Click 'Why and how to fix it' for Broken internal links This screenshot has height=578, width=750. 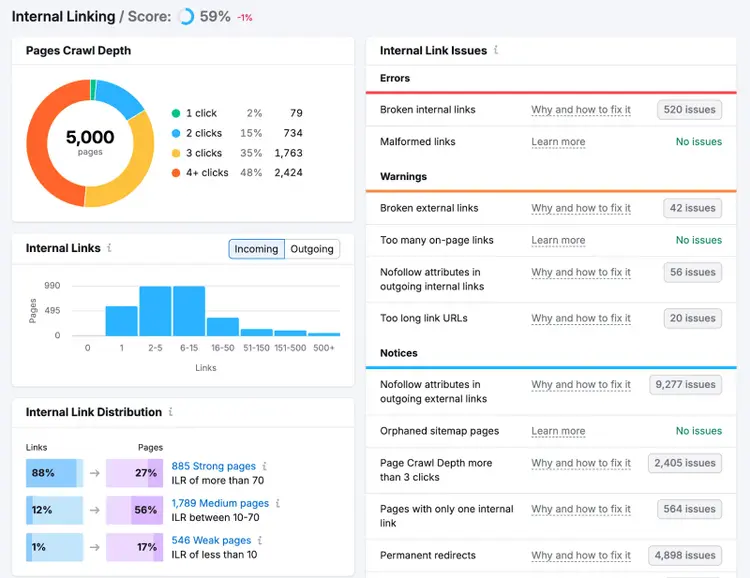(581, 110)
